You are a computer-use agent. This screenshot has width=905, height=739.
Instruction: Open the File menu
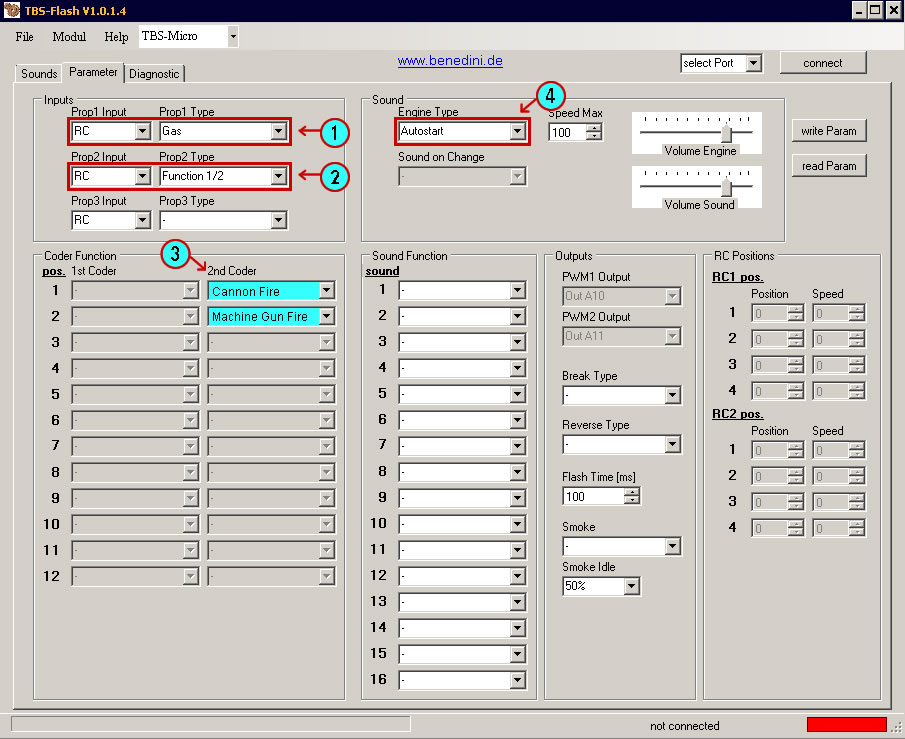pos(25,37)
